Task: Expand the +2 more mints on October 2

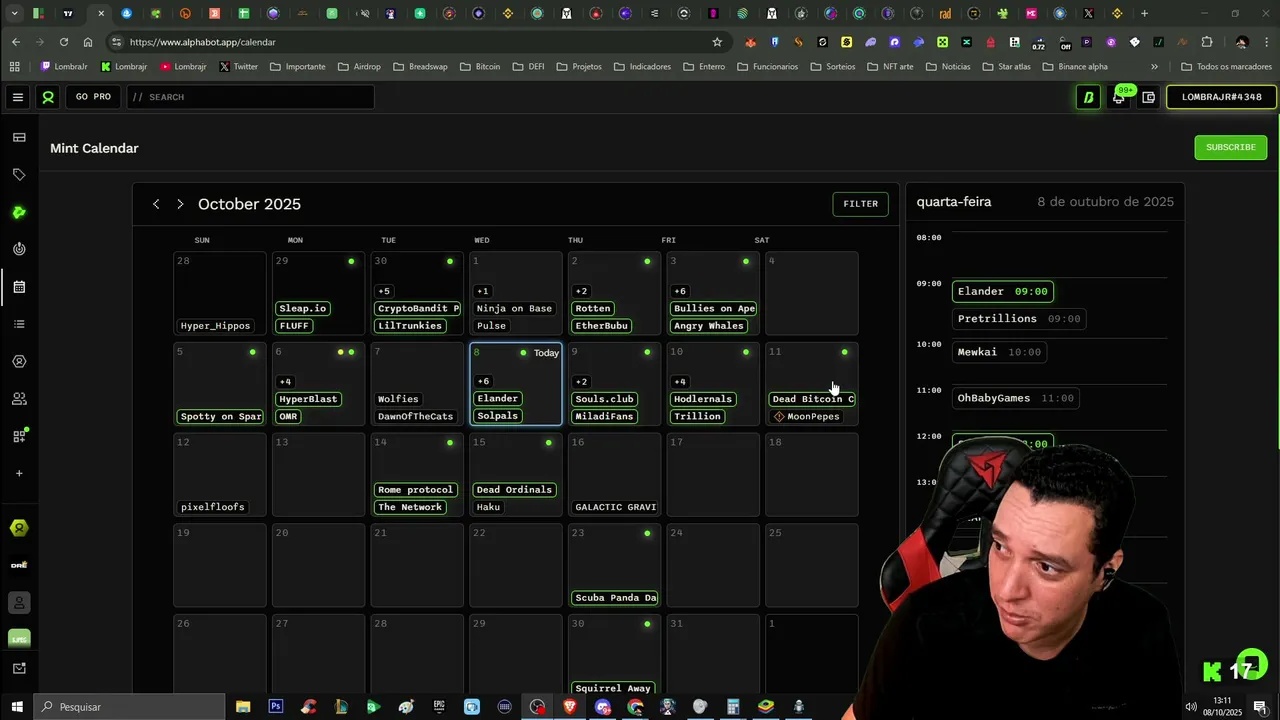Action: (581, 291)
